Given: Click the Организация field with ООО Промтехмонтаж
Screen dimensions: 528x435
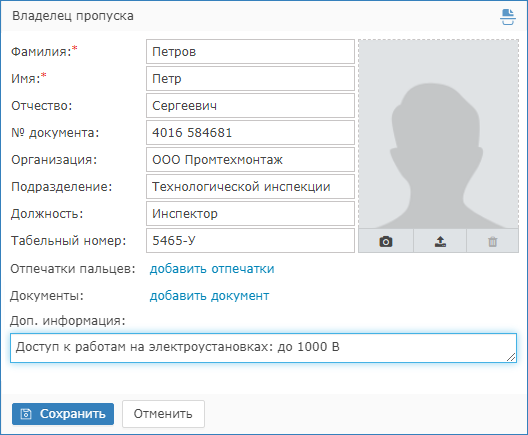Looking at the screenshot, I should [250, 160].
